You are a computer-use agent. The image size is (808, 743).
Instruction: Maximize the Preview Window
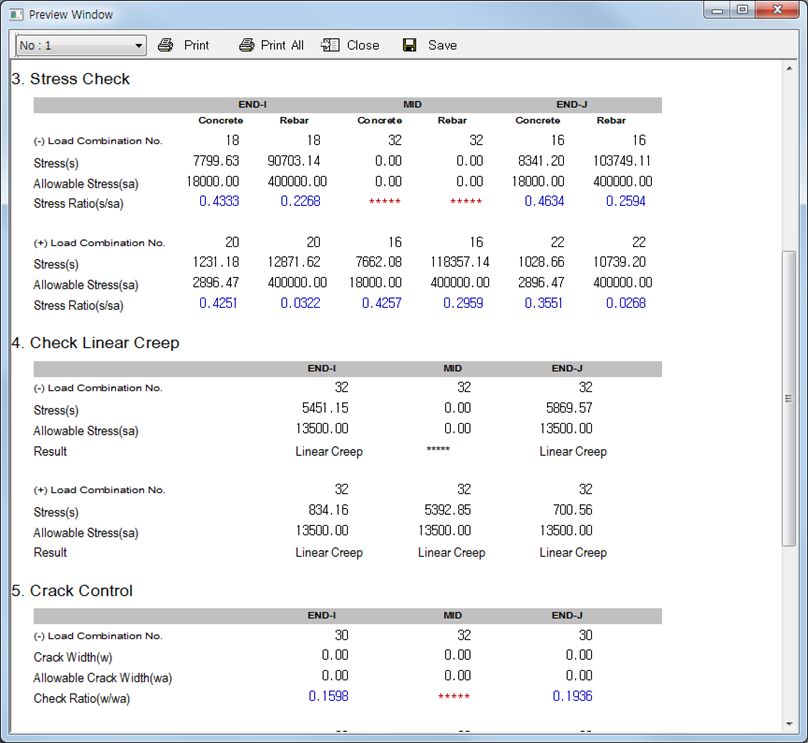pos(742,10)
